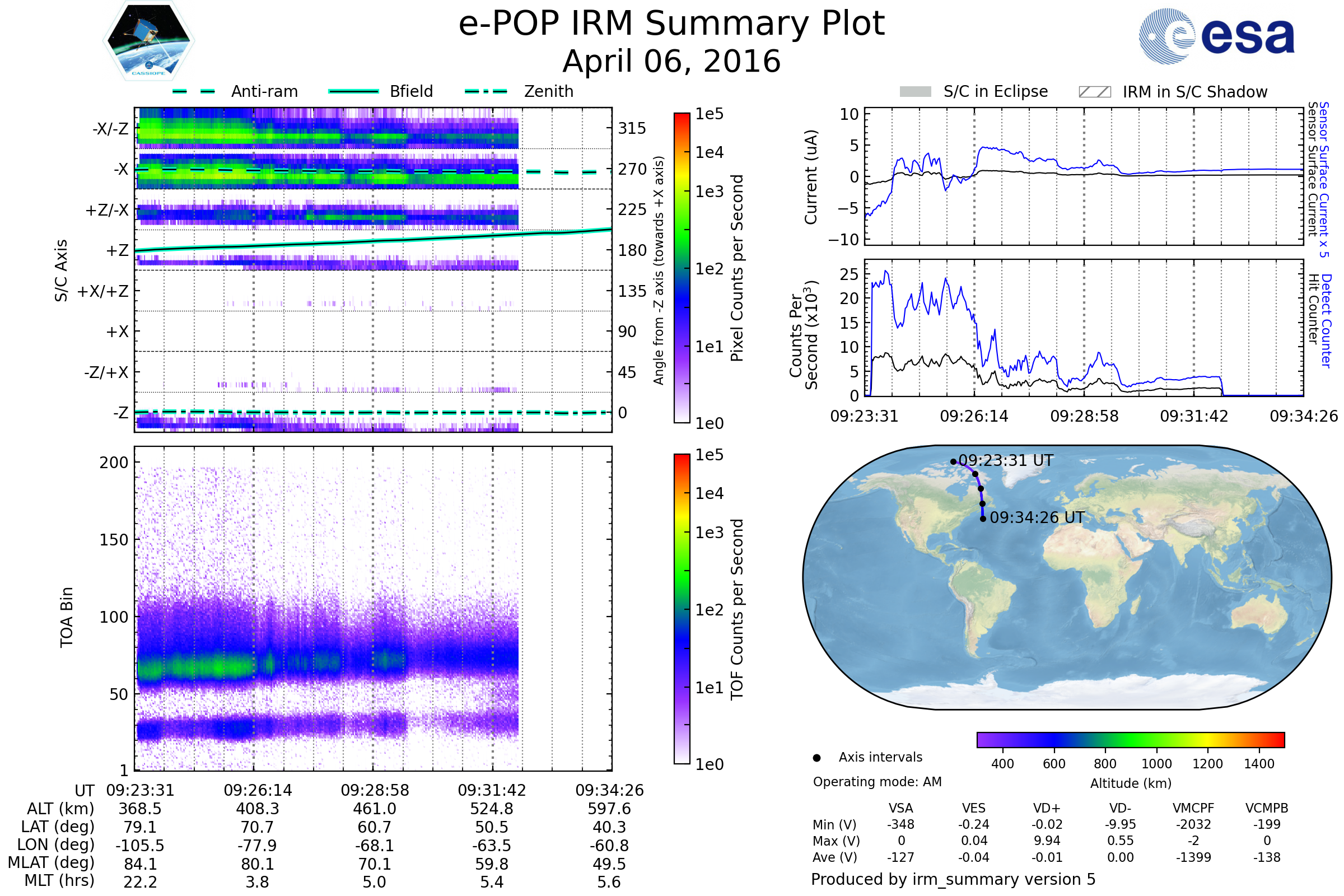This screenshot has height=896, width=1344.
Task: Click the e-POP IRM Summary Plot title
Action: (x=671, y=24)
